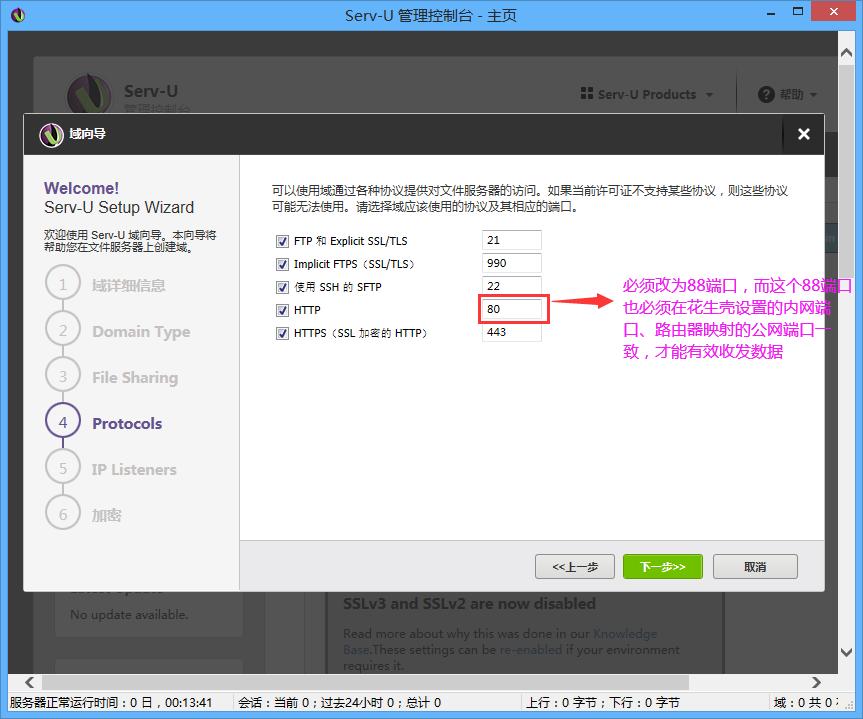Click the Implicit FTPS port field showing 990
The image size is (863, 719).
point(512,263)
